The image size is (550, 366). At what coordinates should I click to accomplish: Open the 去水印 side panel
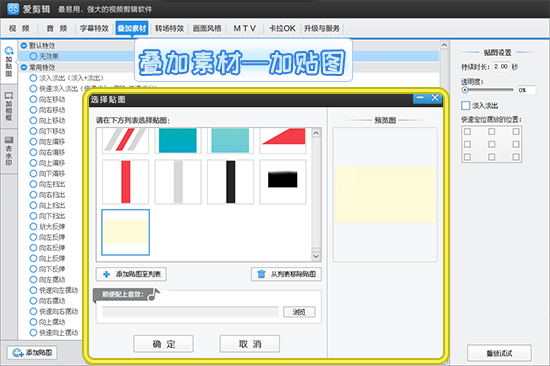tap(9, 151)
